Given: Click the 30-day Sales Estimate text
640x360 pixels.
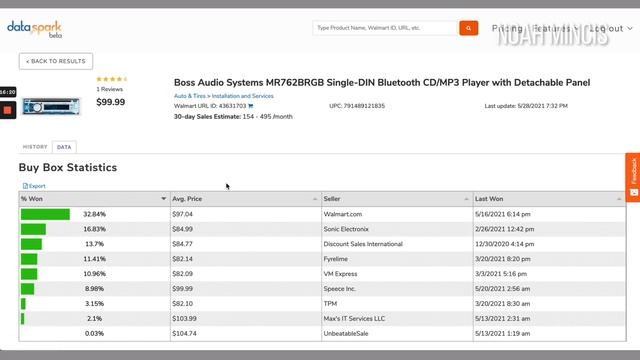Looking at the screenshot, I should (x=233, y=117).
